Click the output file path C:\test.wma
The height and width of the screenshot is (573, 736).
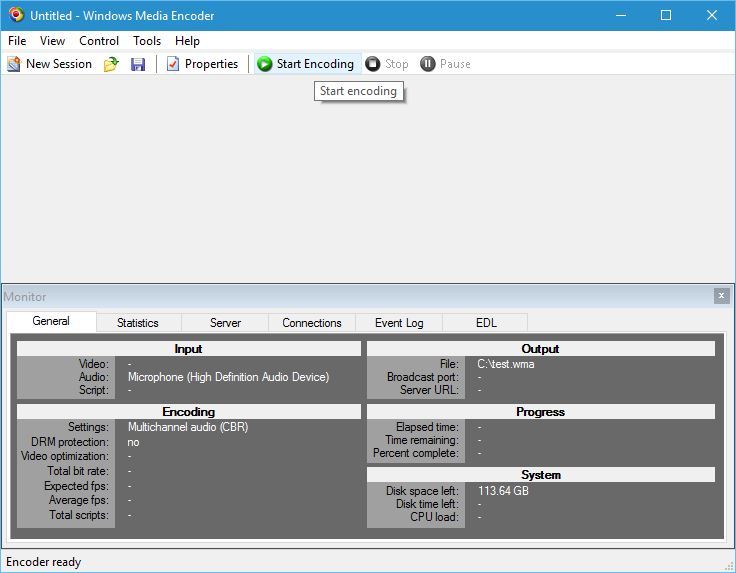(x=506, y=364)
